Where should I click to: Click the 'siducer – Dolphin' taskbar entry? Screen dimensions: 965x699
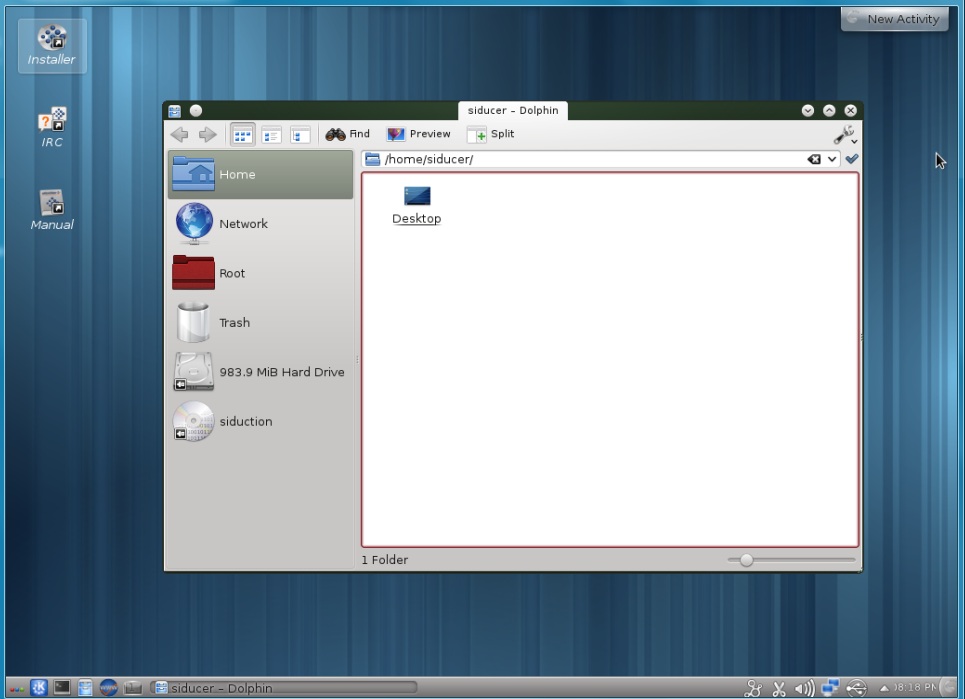[284, 687]
